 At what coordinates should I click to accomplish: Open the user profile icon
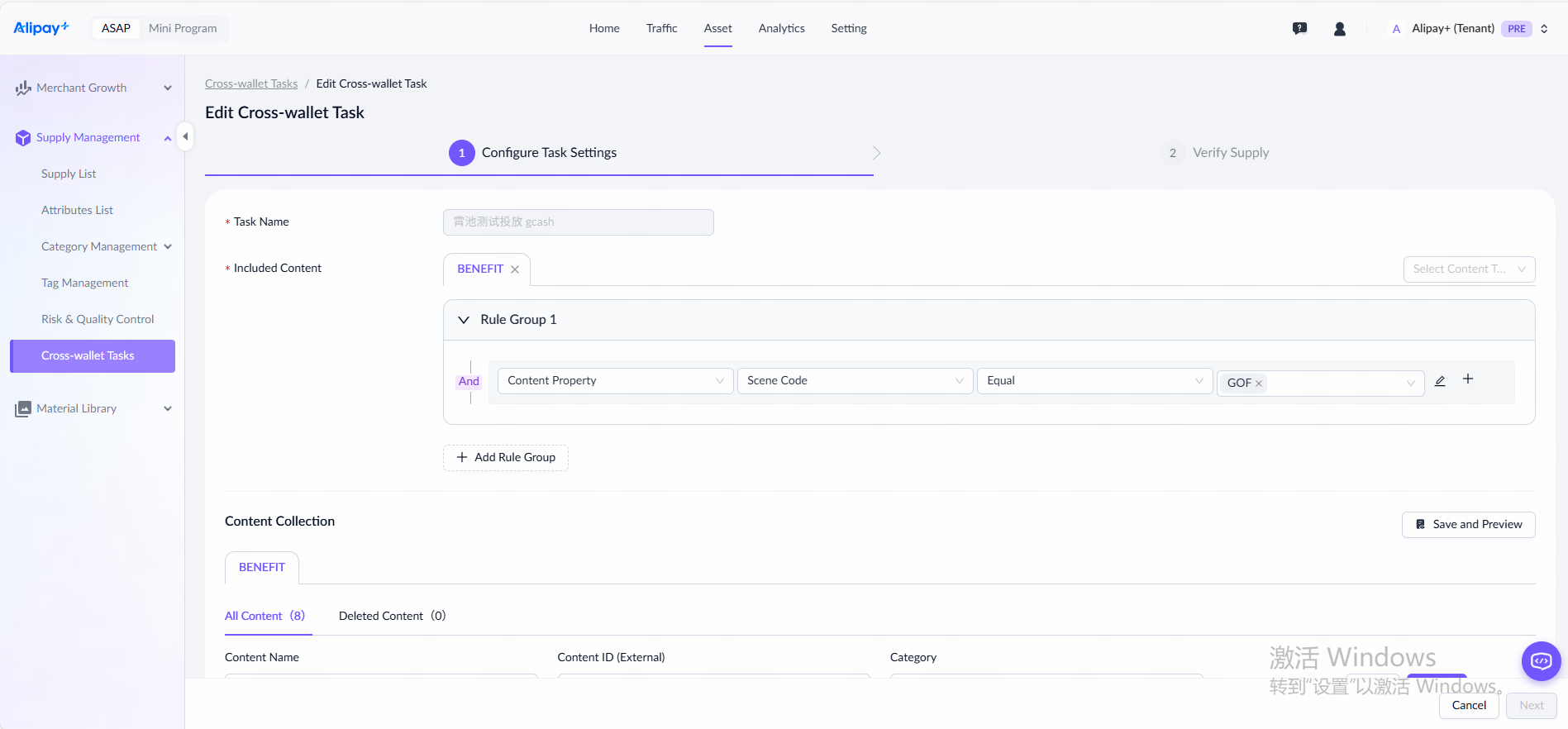(1340, 29)
